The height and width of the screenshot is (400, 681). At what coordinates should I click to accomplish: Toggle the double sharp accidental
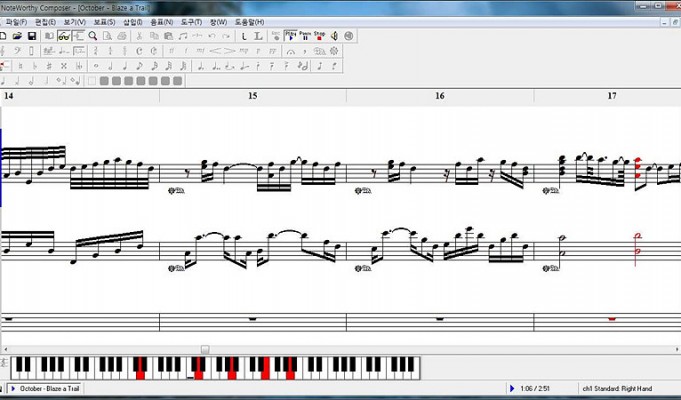(64, 66)
